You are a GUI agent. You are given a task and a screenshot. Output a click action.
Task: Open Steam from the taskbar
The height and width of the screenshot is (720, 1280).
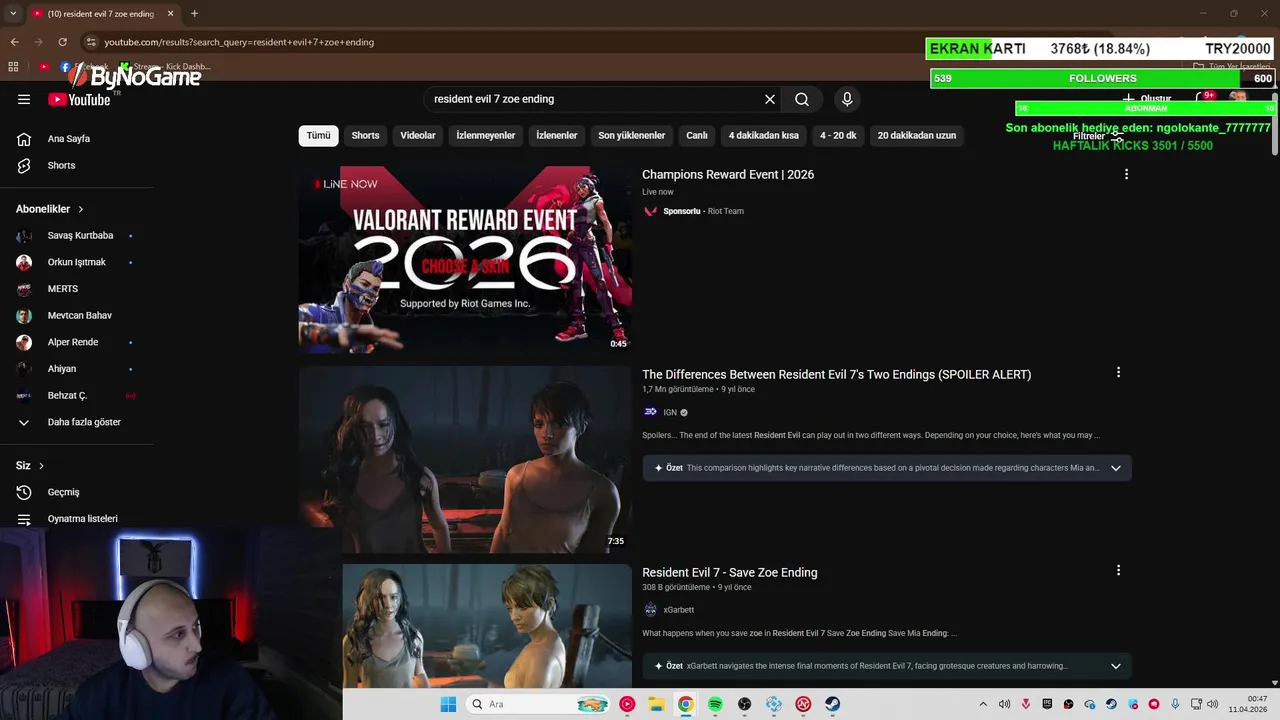tap(832, 704)
